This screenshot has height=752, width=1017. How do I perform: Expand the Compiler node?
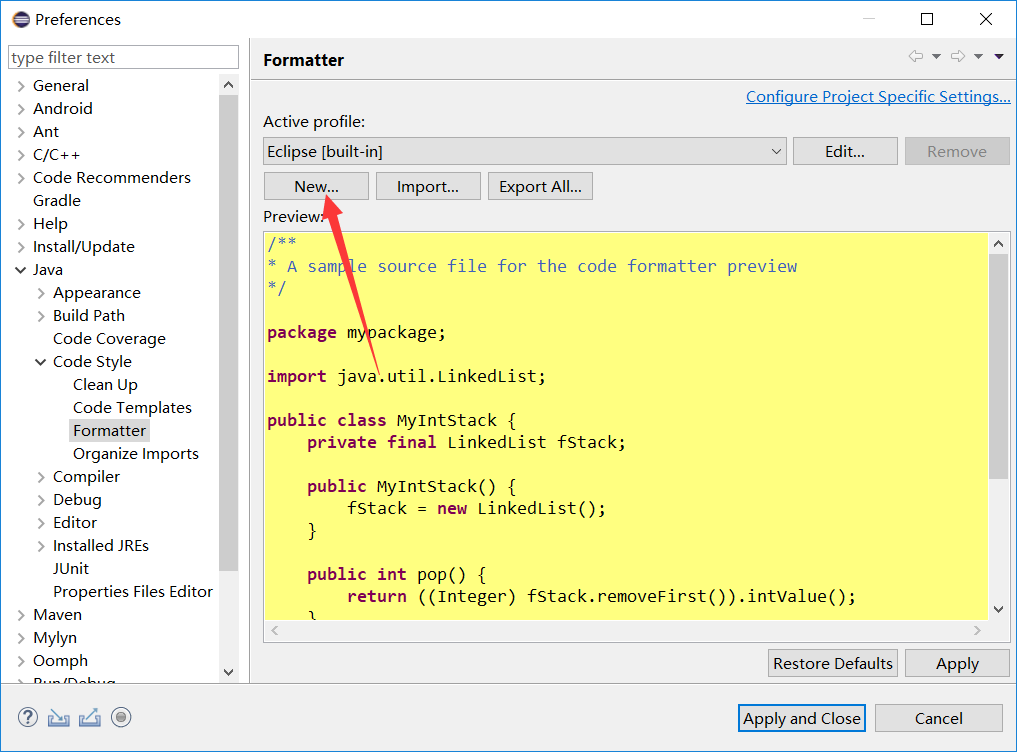click(41, 477)
